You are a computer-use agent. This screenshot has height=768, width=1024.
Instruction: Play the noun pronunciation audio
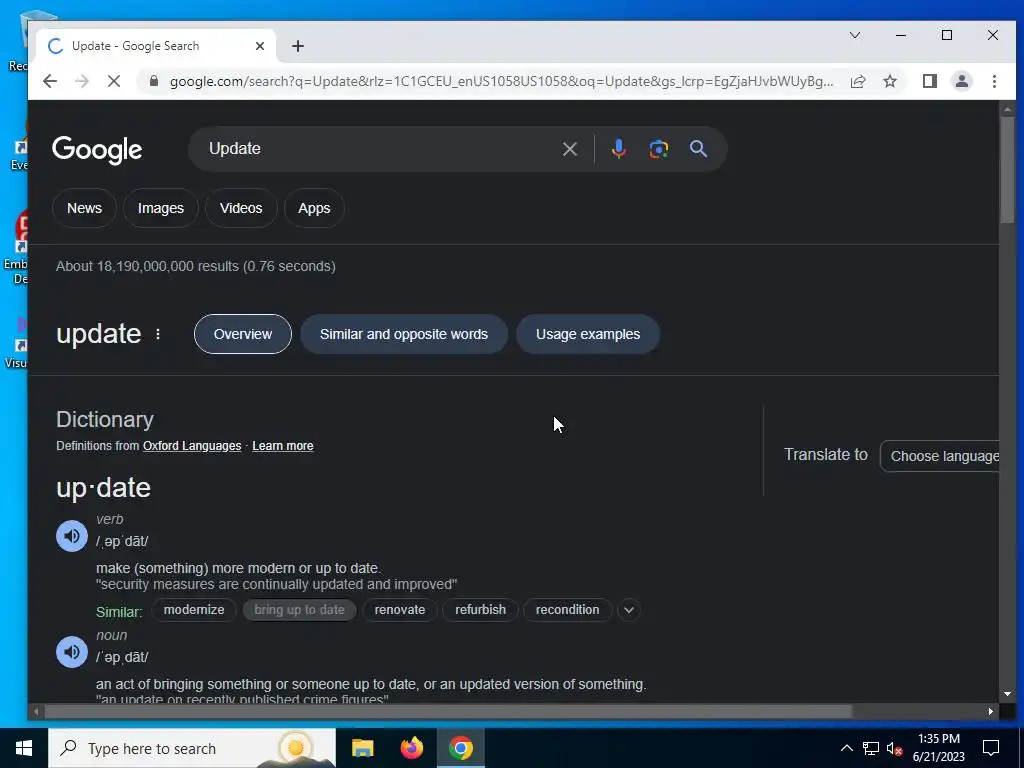[72, 652]
